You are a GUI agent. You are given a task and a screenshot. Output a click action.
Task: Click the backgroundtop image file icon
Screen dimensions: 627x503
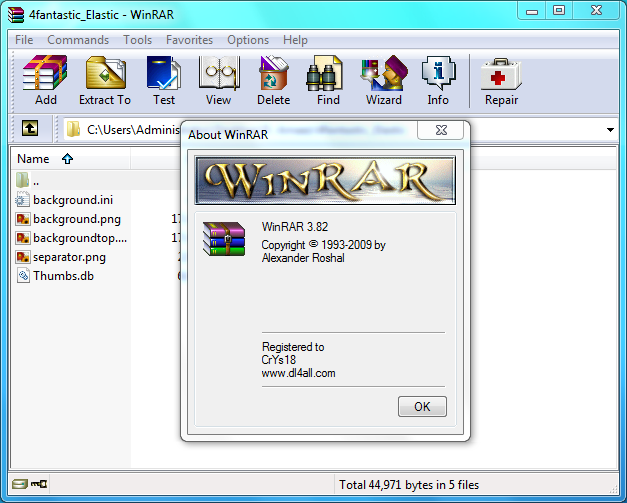[22, 238]
